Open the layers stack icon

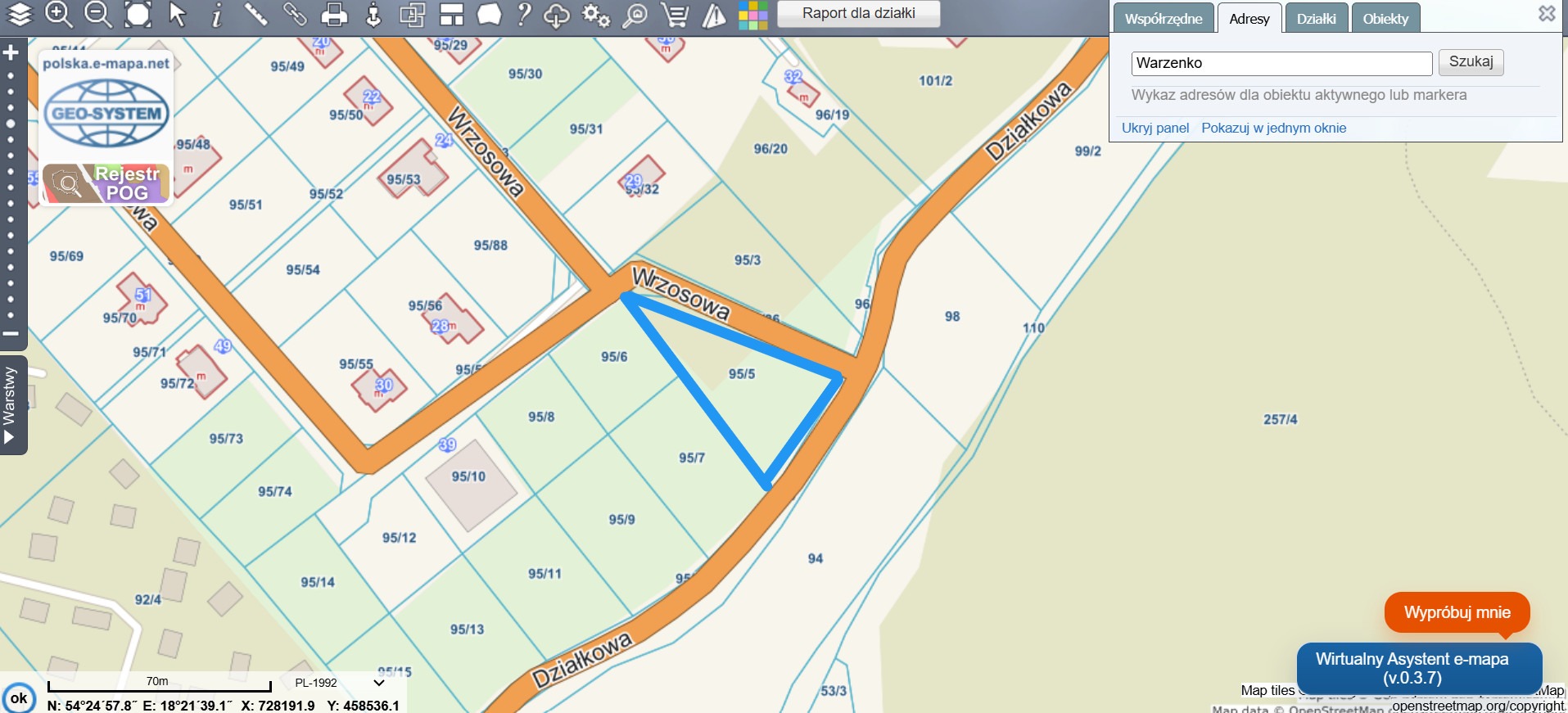point(19,14)
